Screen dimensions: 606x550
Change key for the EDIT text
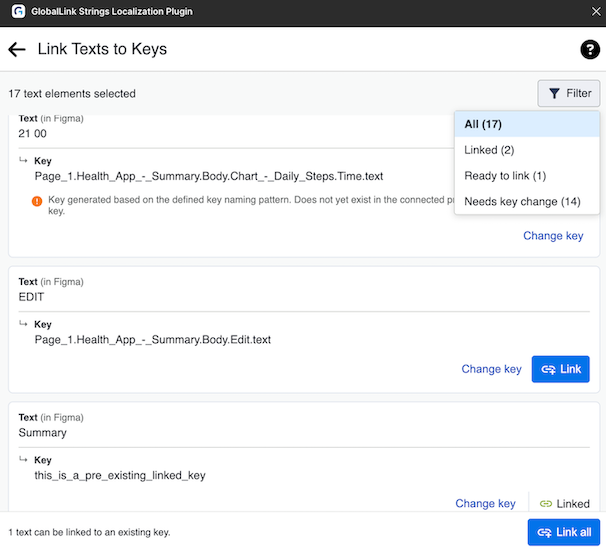click(491, 369)
